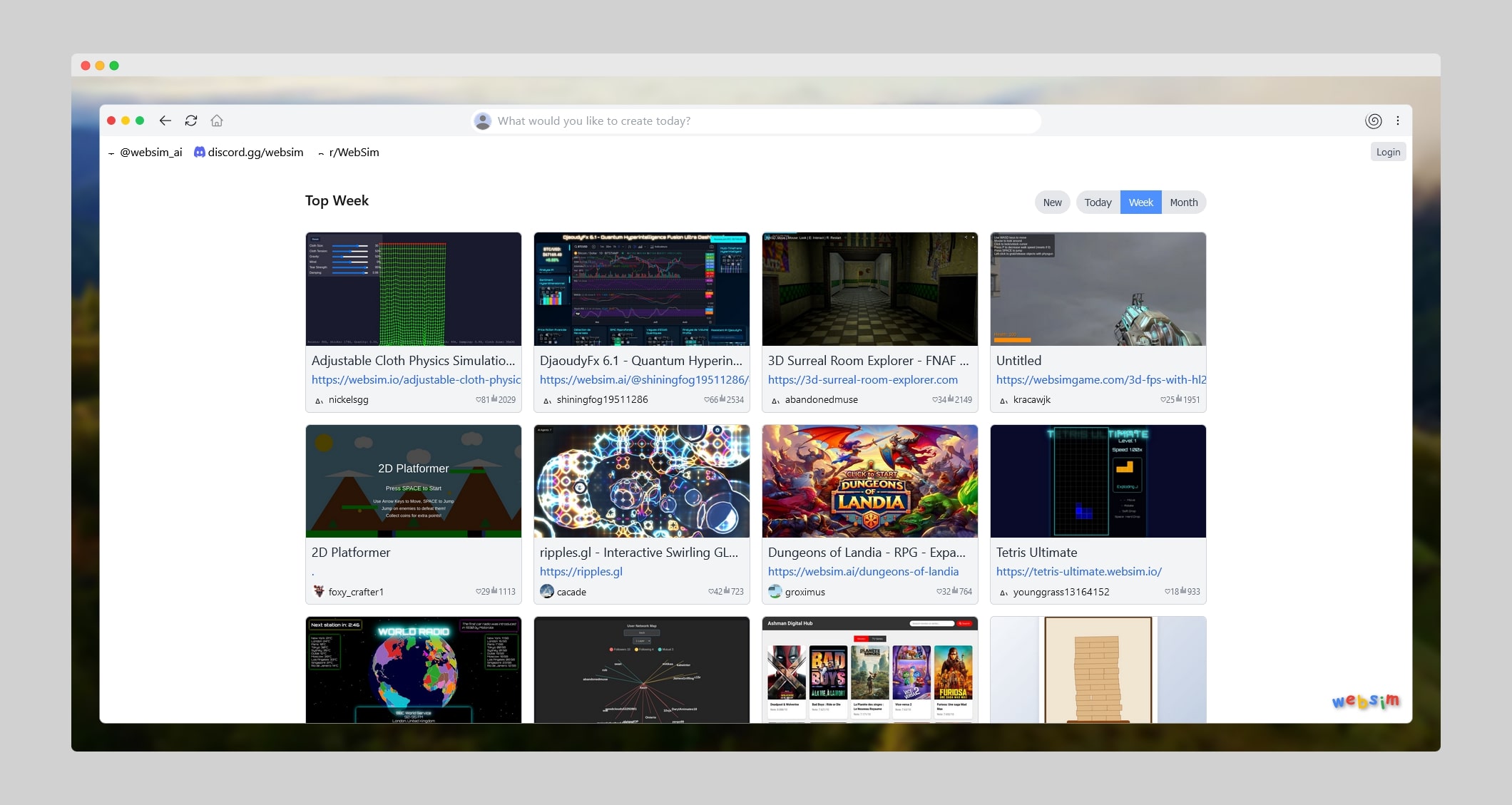Open the websim.ai/dungeons-of-landia link

864,572
